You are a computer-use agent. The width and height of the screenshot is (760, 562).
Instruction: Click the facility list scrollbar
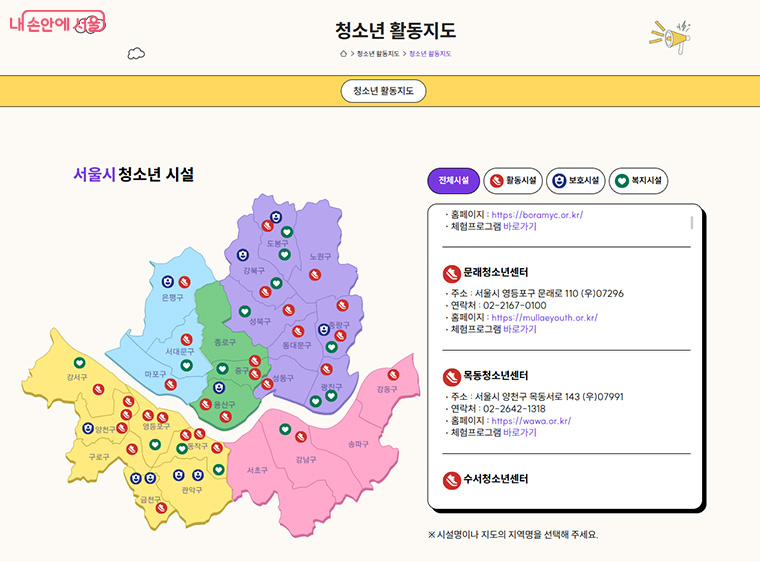pos(691,223)
